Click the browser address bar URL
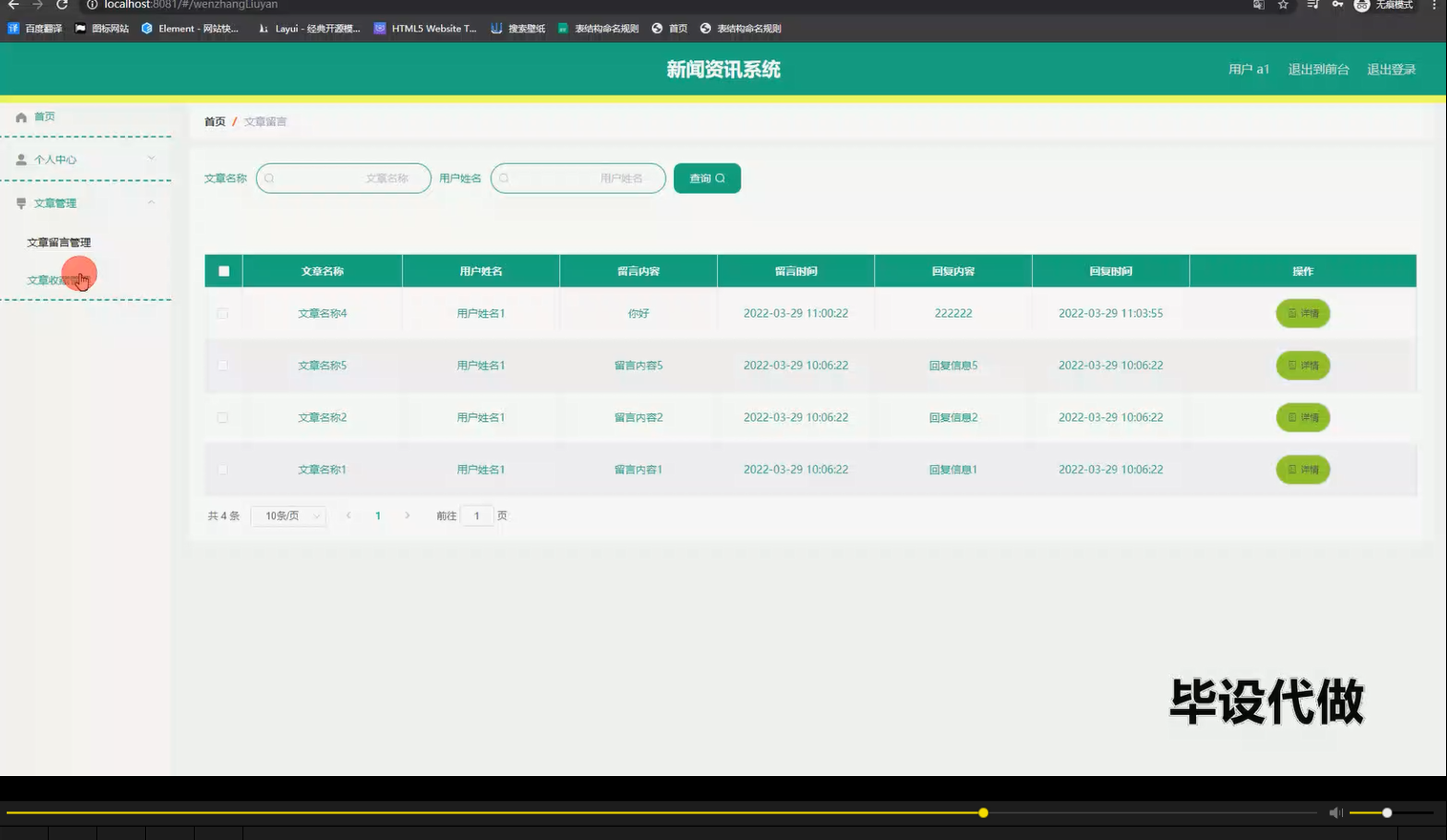The width and height of the screenshot is (1447, 840). coord(191,5)
